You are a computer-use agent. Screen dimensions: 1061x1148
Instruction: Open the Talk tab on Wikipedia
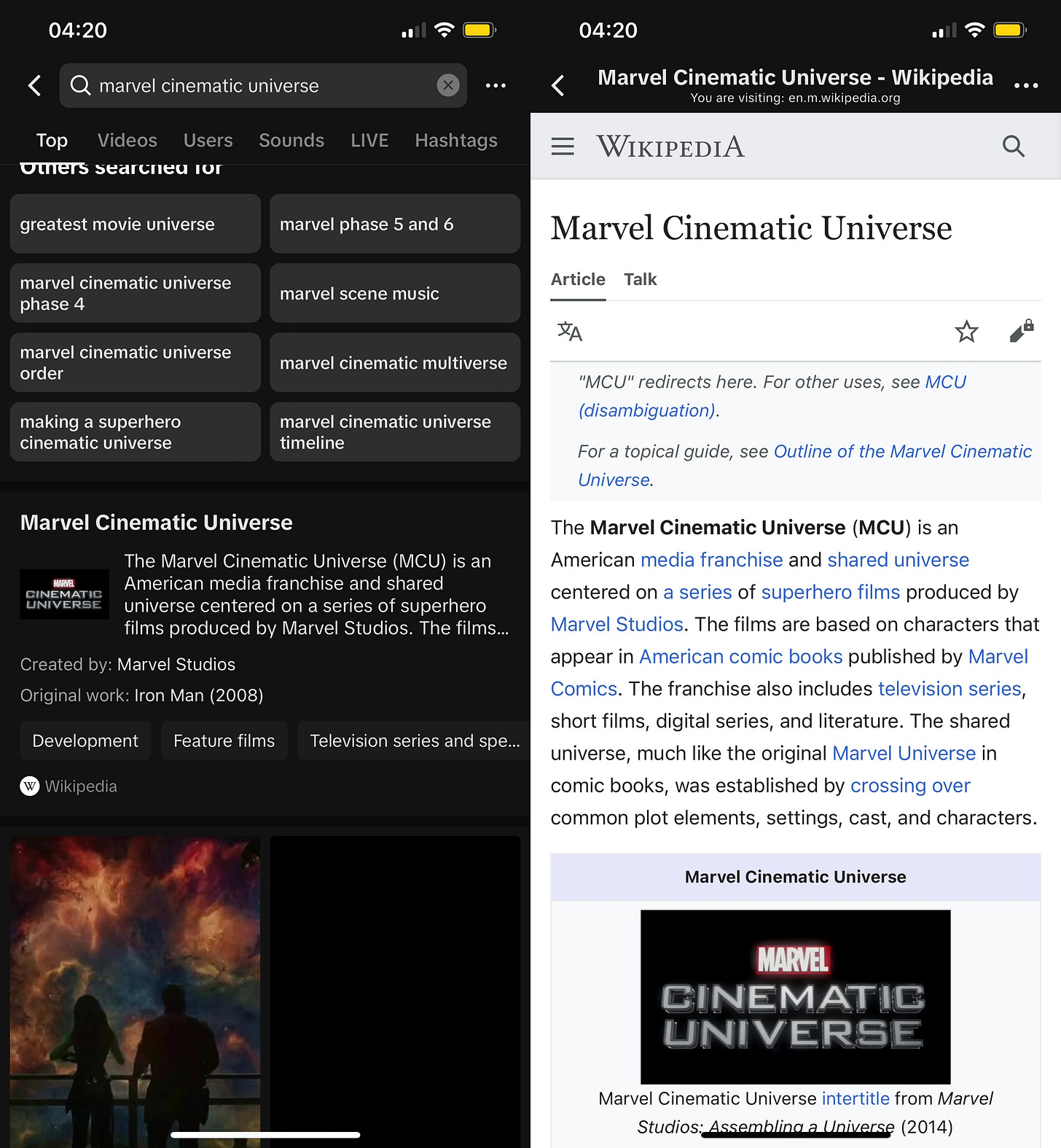pyautogui.click(x=641, y=280)
